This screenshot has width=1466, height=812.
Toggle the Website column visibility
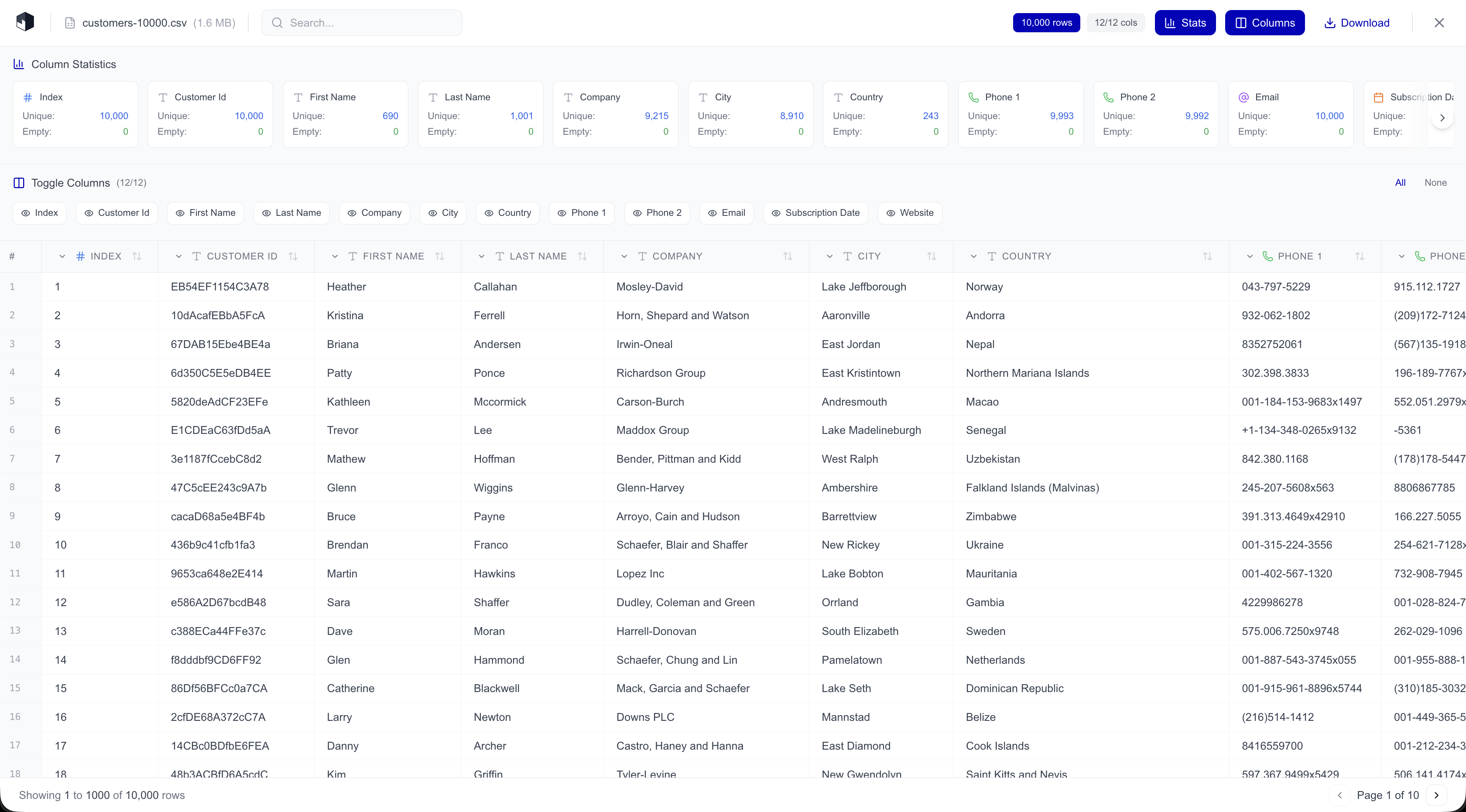[909, 213]
